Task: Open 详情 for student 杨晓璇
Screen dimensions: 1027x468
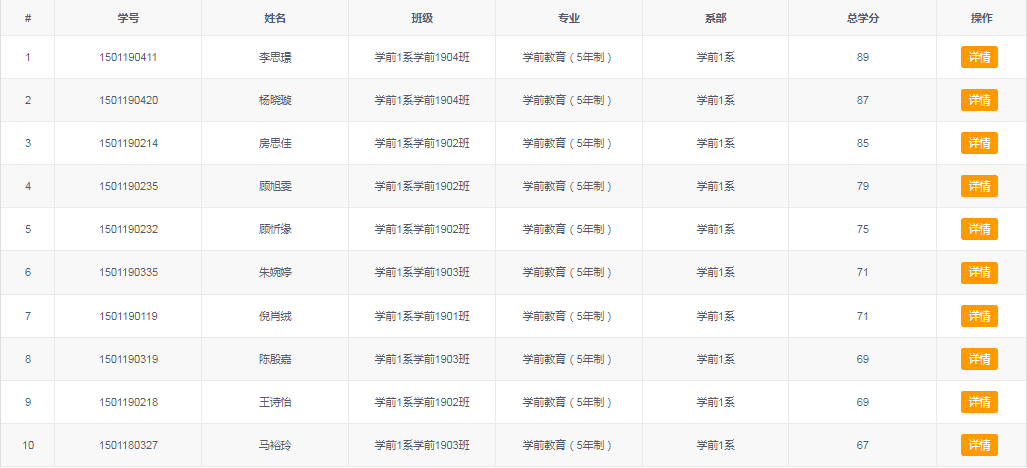Action: [x=979, y=100]
